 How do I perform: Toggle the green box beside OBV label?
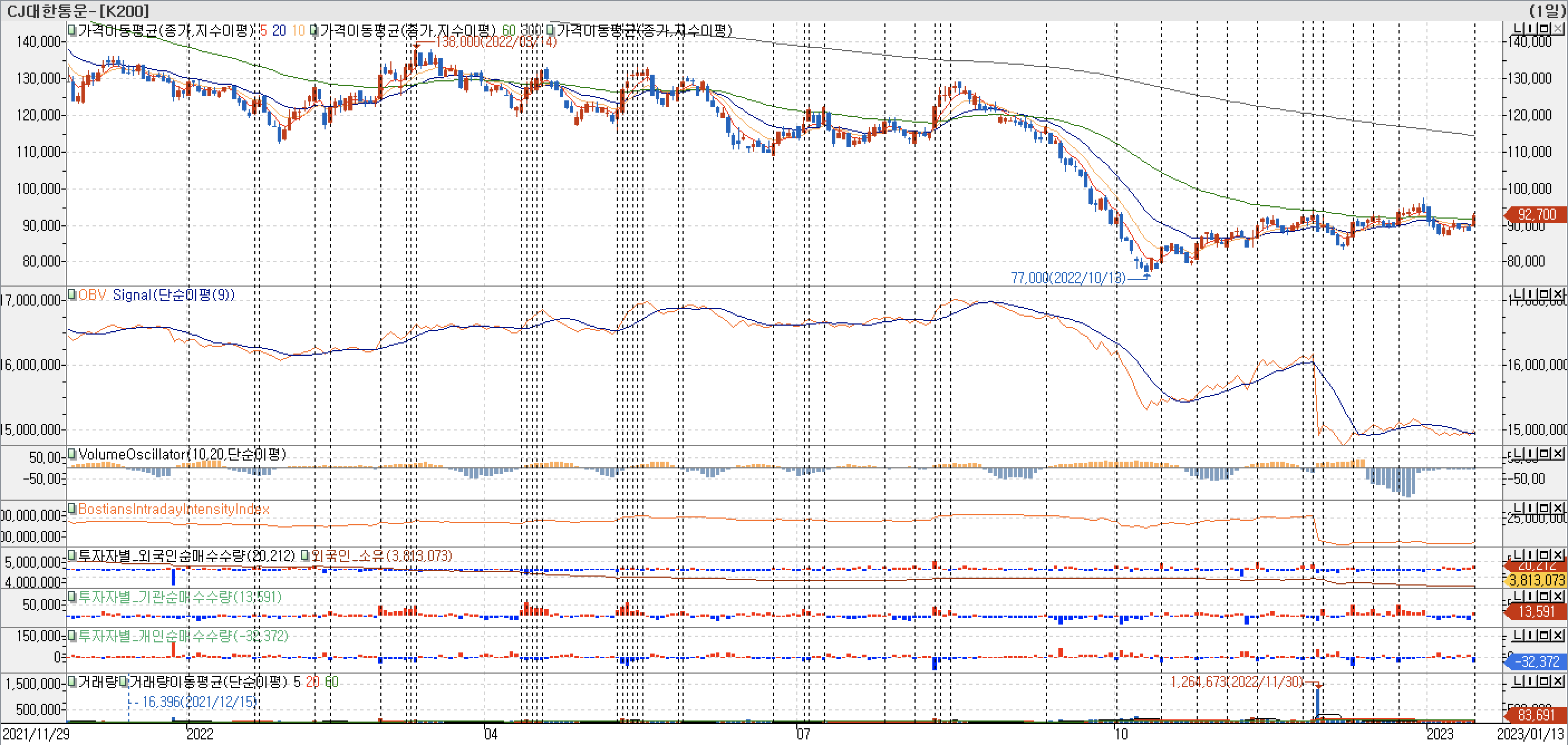pyautogui.click(x=72, y=294)
